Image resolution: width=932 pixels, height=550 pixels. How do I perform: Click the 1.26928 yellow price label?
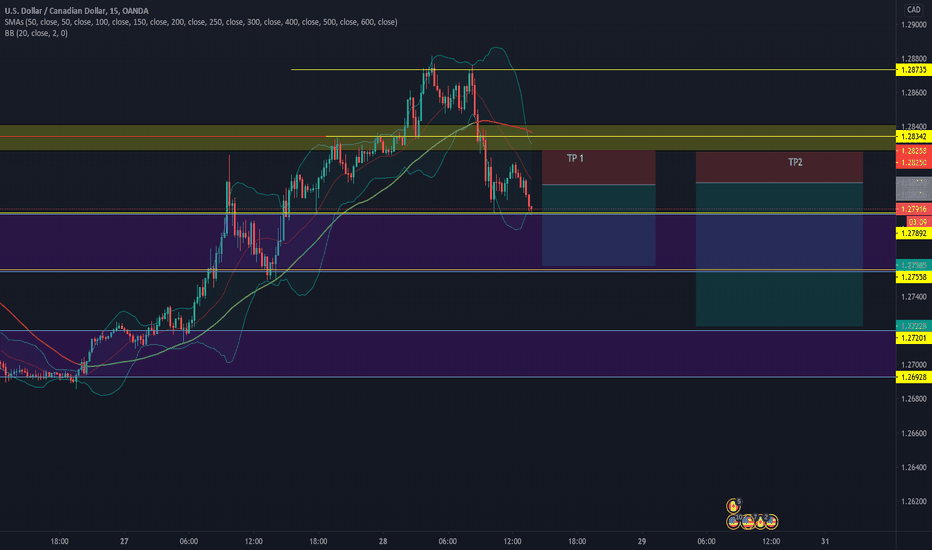[913, 377]
